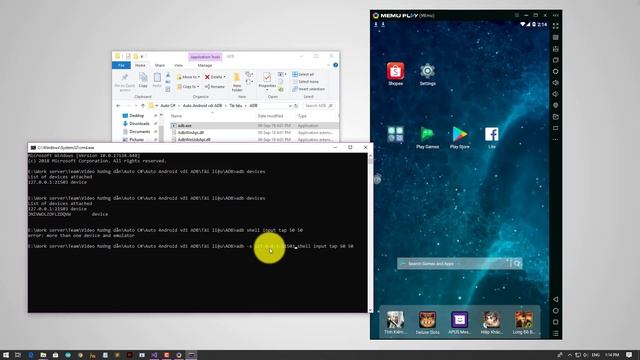640x360 pixels.
Task: Open Explorer help question mark icon
Action: [x=336, y=65]
